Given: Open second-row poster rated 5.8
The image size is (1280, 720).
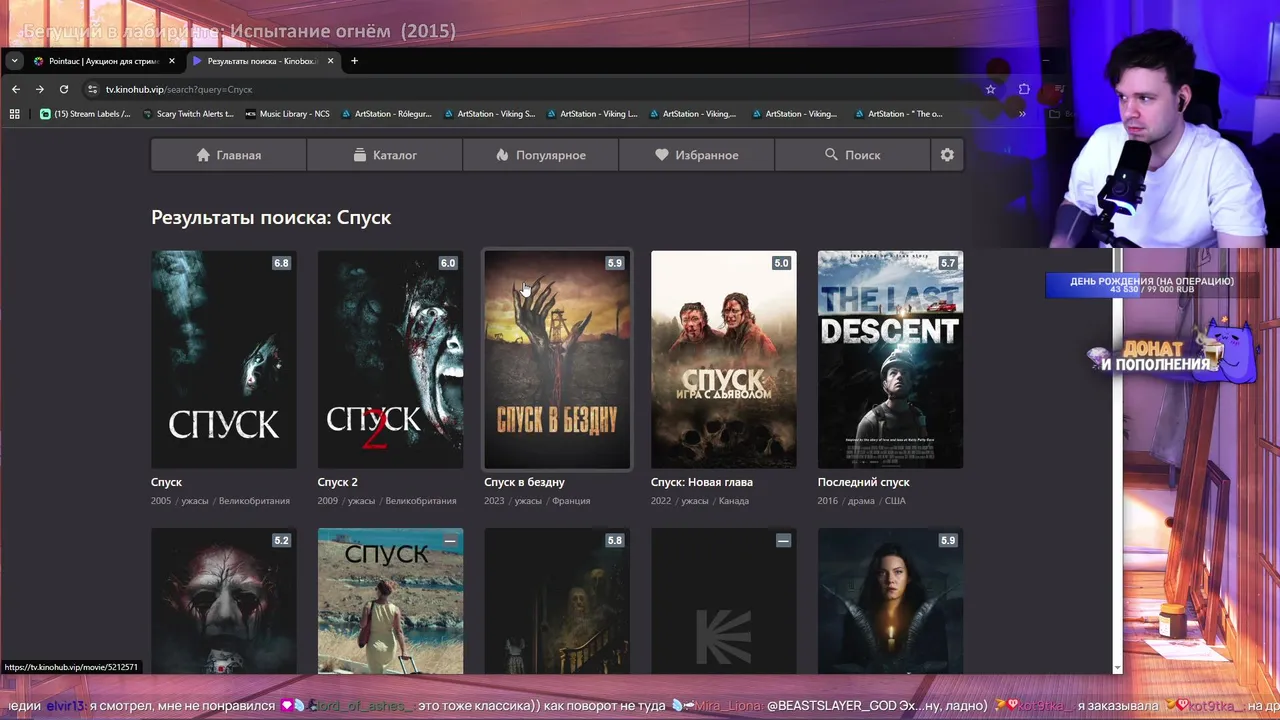Looking at the screenshot, I should click(x=557, y=601).
